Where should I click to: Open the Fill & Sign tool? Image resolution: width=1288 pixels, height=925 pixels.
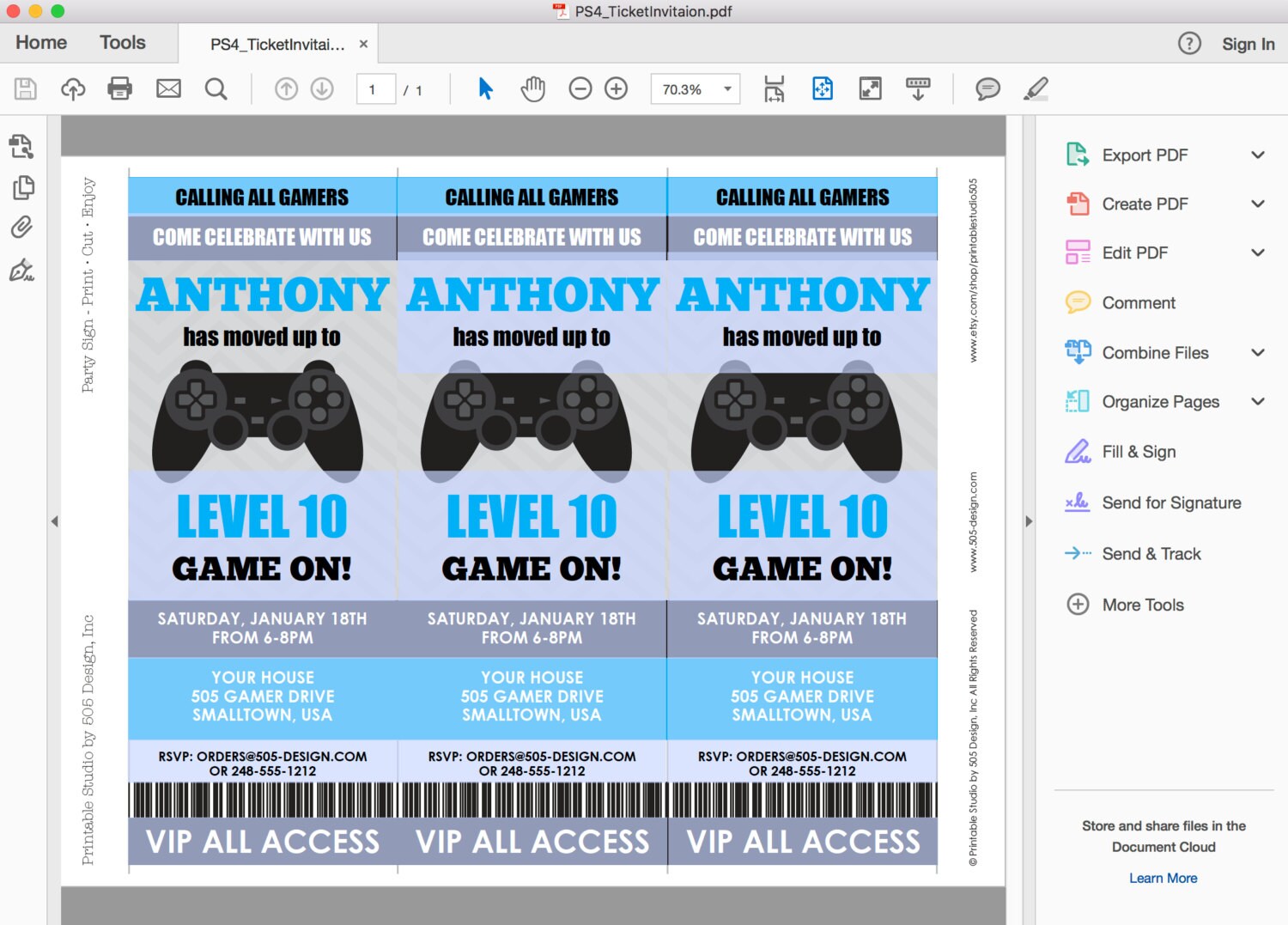tap(1139, 451)
